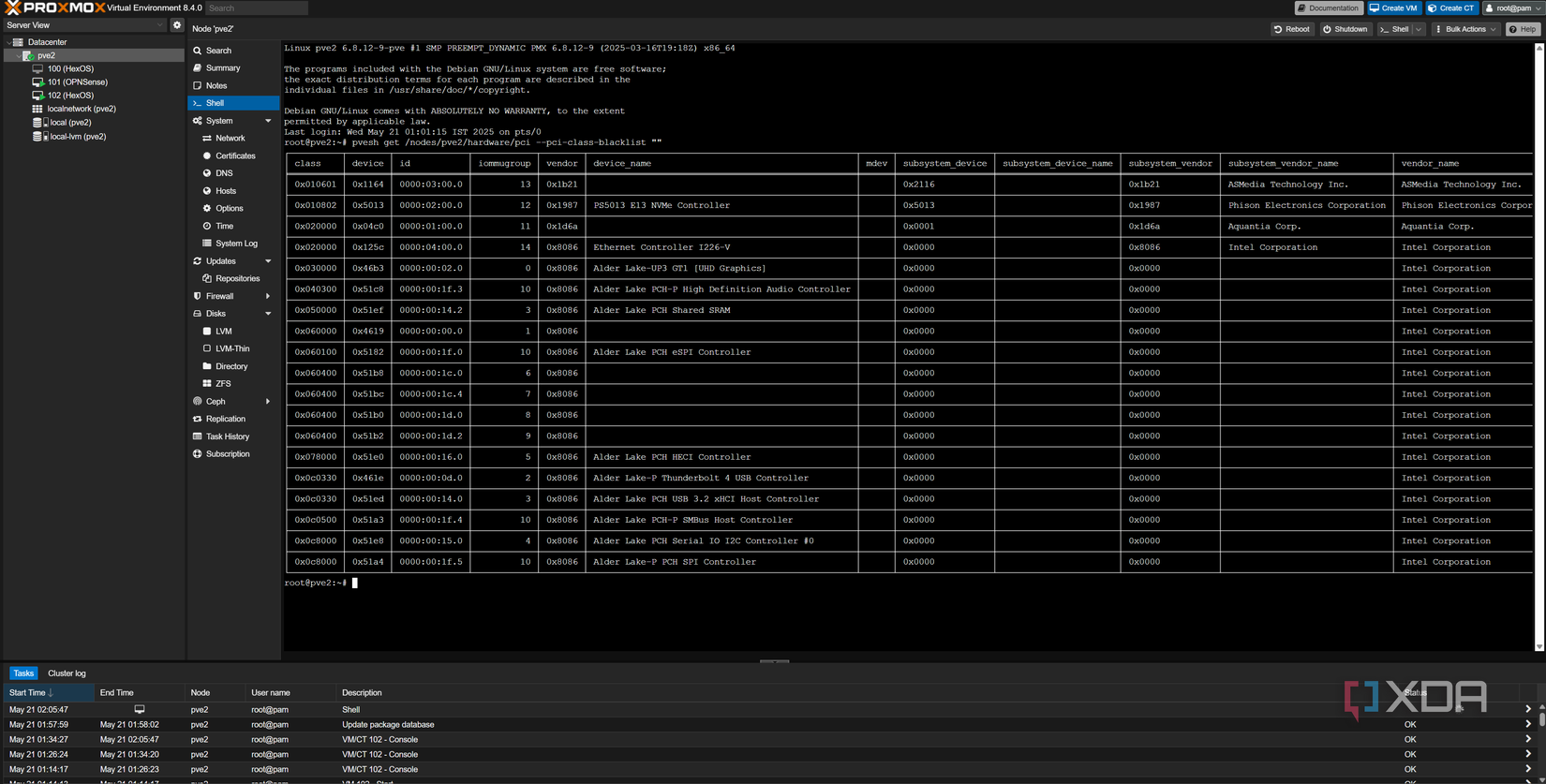The image size is (1546, 784).
Task: Click the Directory folder icon
Action: pyautogui.click(x=207, y=366)
